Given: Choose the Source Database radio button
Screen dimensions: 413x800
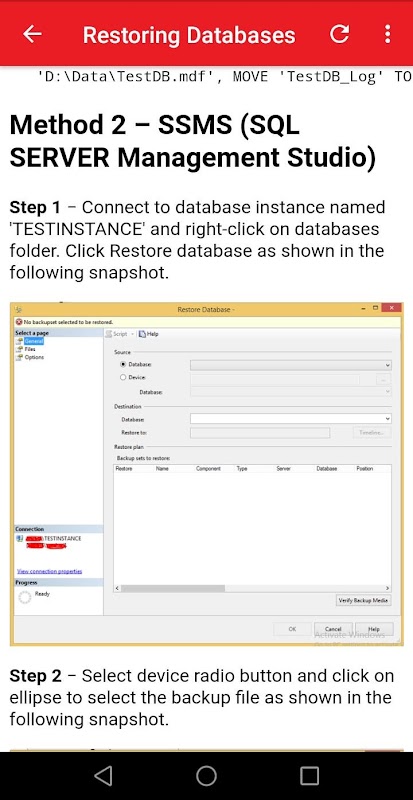Looking at the screenshot, I should 123,365.
